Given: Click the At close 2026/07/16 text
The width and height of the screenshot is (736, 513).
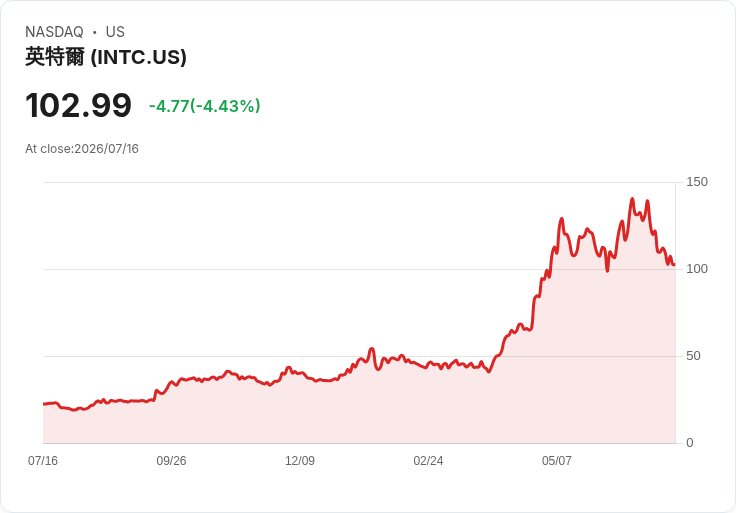Looking at the screenshot, I should click(82, 149).
